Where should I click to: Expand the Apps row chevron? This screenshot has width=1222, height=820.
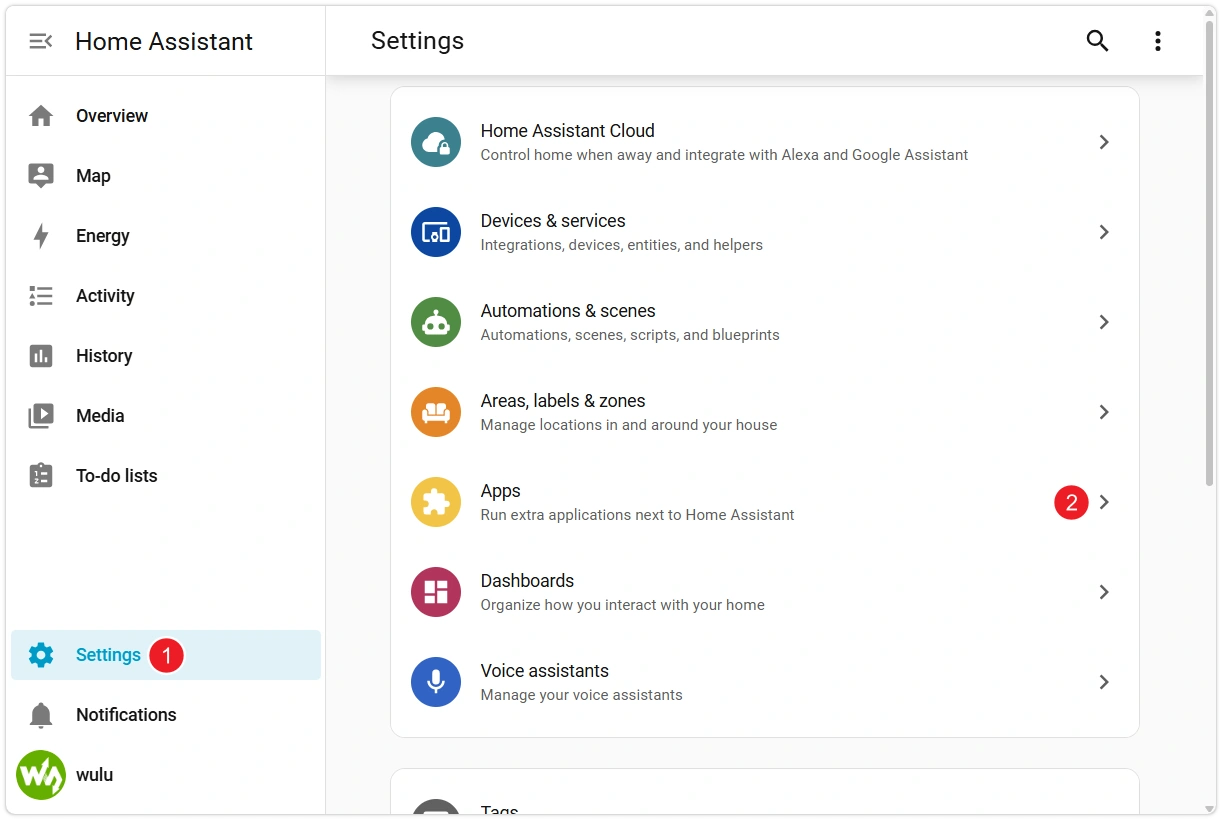pyautogui.click(x=1104, y=502)
